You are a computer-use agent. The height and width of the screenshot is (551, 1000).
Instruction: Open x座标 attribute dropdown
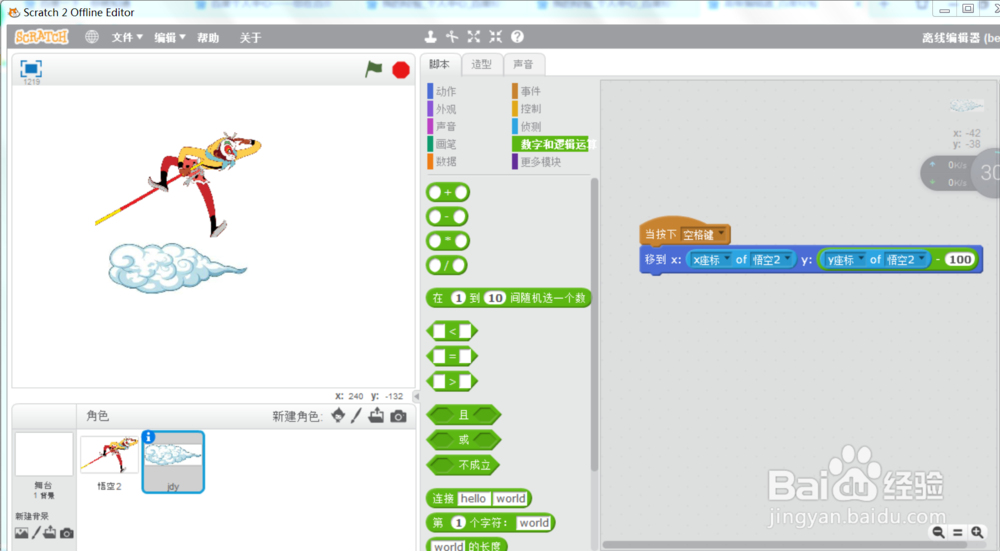click(711, 260)
